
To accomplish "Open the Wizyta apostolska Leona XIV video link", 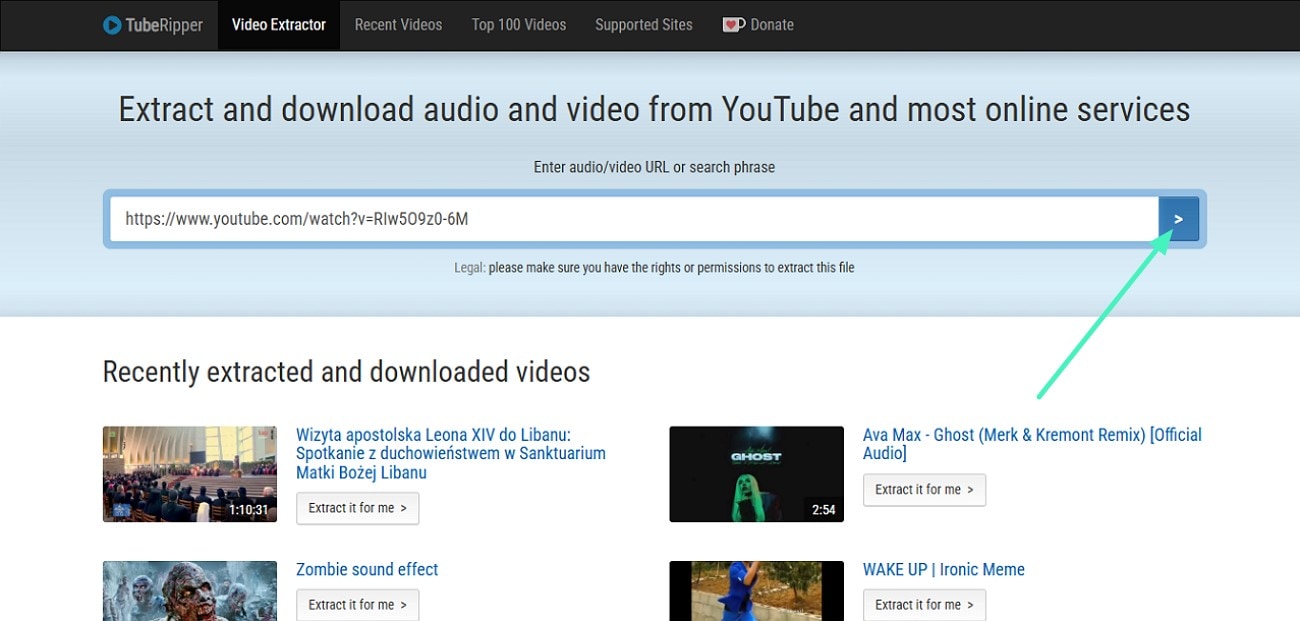I will (x=451, y=453).
